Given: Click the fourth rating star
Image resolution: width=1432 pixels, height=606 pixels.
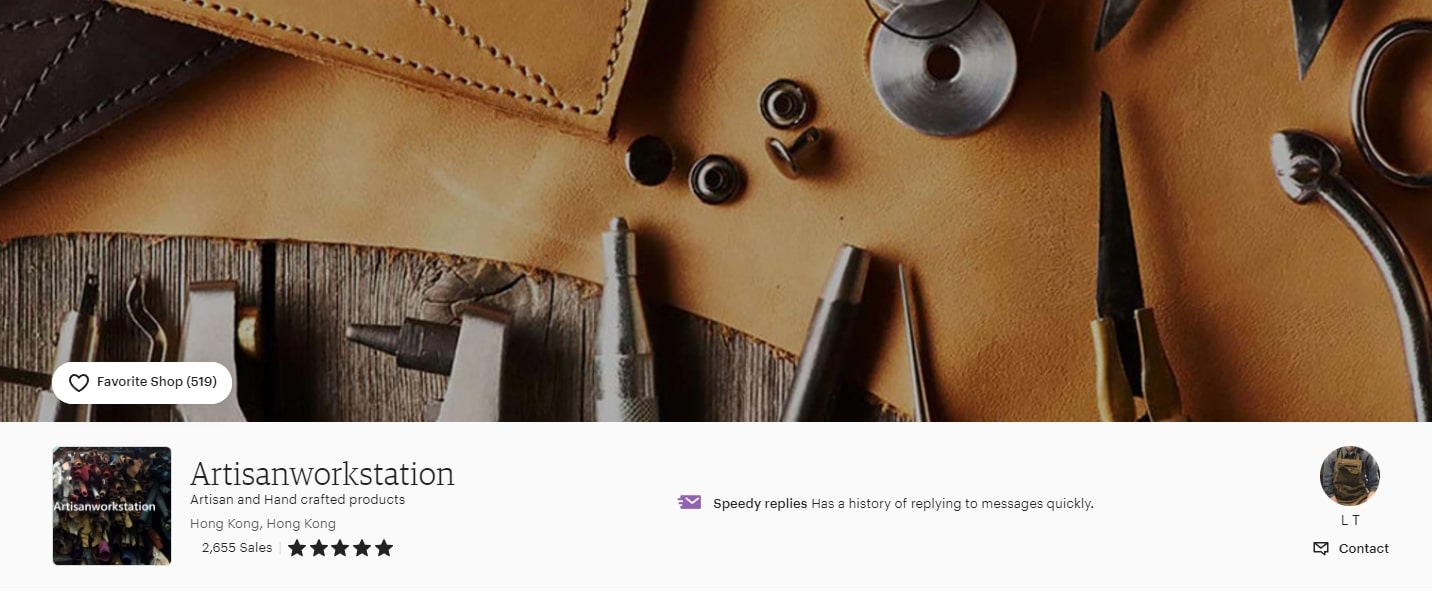Looking at the screenshot, I should tap(362, 548).
